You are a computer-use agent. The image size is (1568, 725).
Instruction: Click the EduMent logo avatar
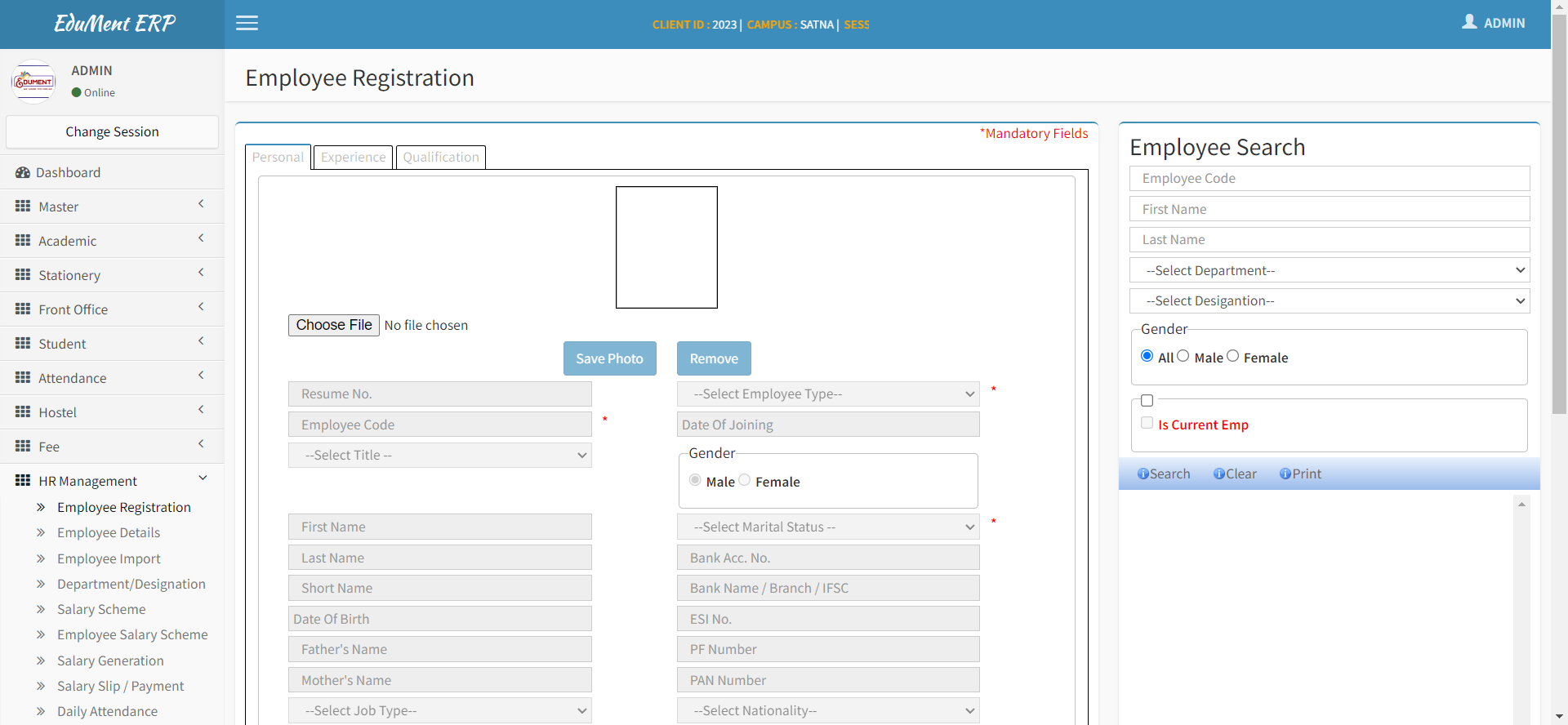click(x=33, y=82)
